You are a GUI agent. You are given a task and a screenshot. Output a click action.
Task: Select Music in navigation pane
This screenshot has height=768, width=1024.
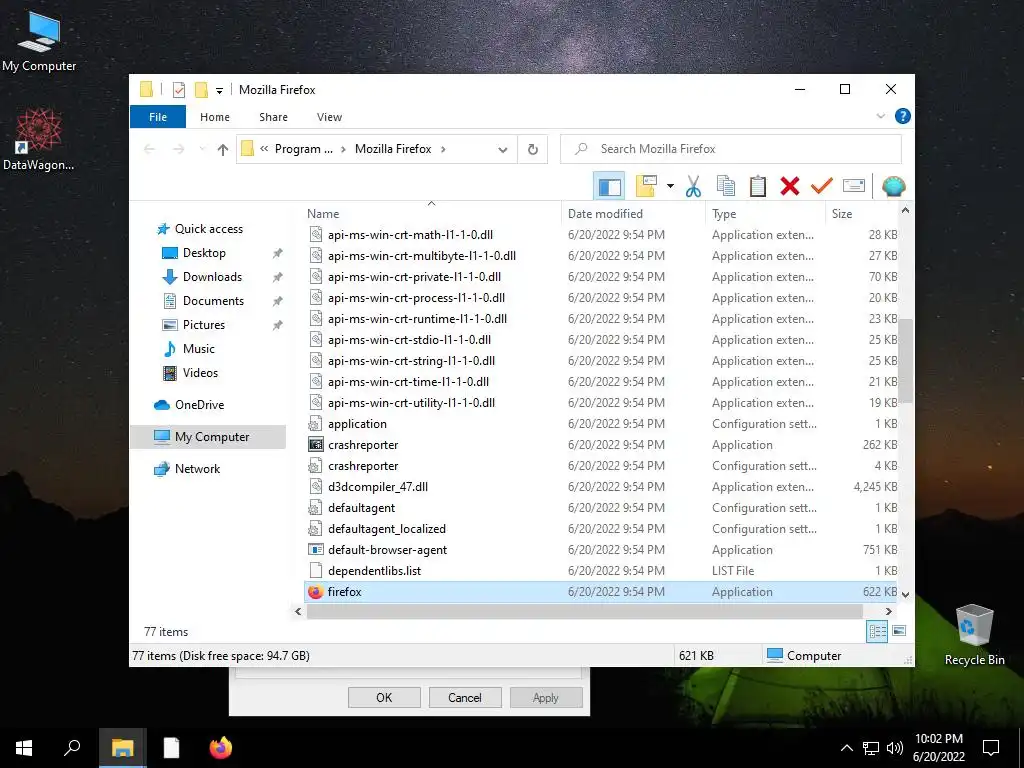[199, 349]
